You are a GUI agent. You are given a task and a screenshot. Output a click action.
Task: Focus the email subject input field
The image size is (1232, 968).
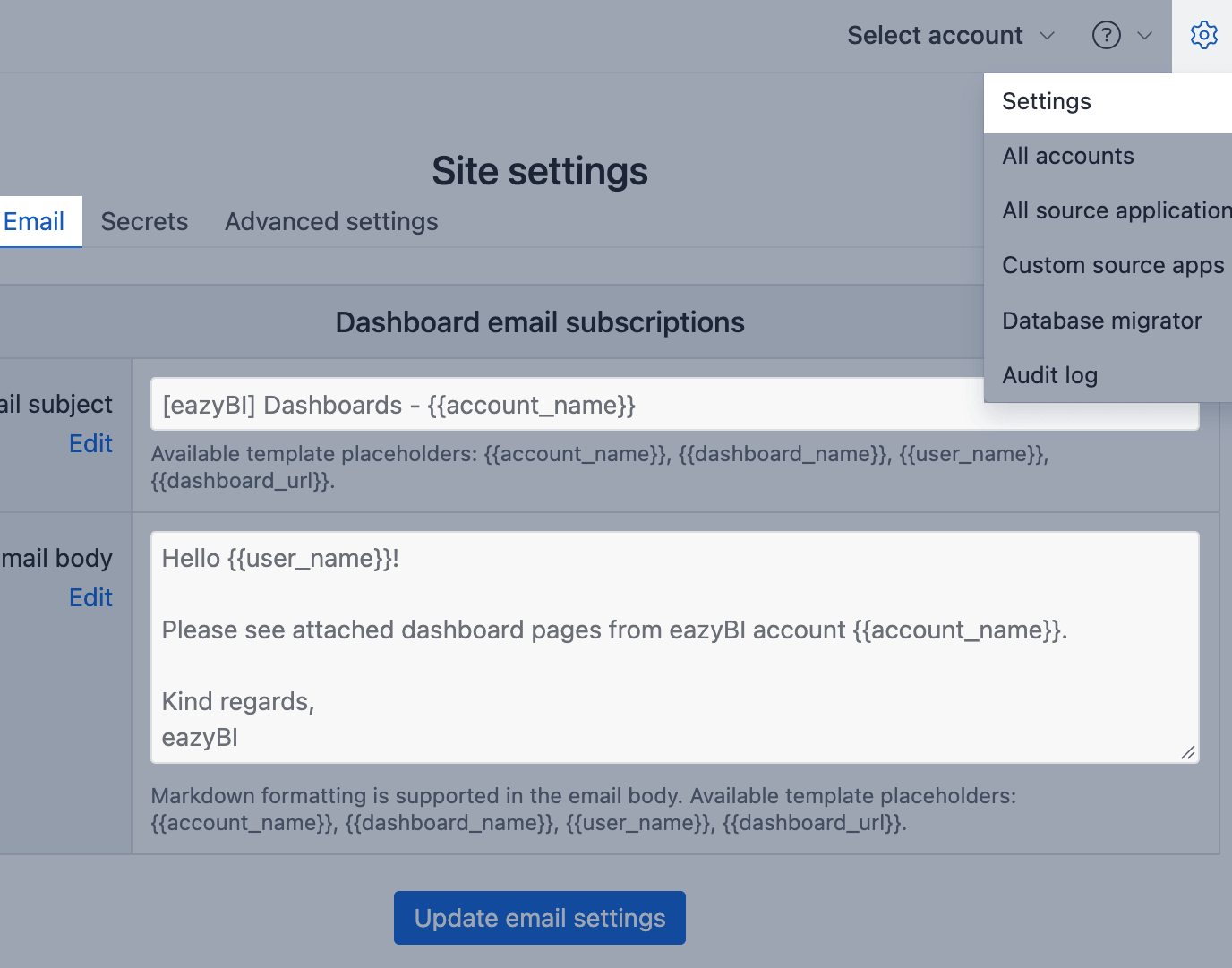click(x=675, y=405)
